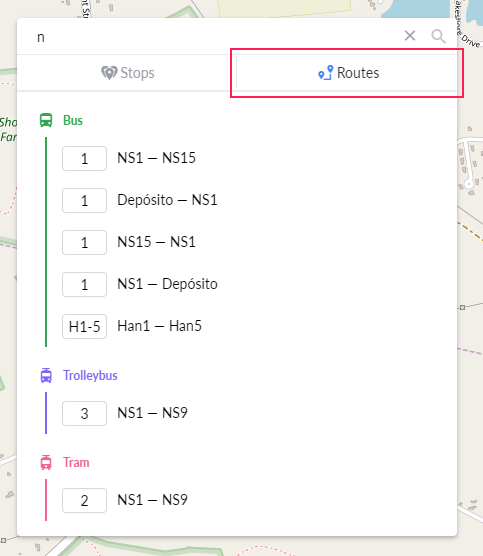Click the H1-5 route number badge
The width and height of the screenshot is (483, 556).
click(84, 327)
